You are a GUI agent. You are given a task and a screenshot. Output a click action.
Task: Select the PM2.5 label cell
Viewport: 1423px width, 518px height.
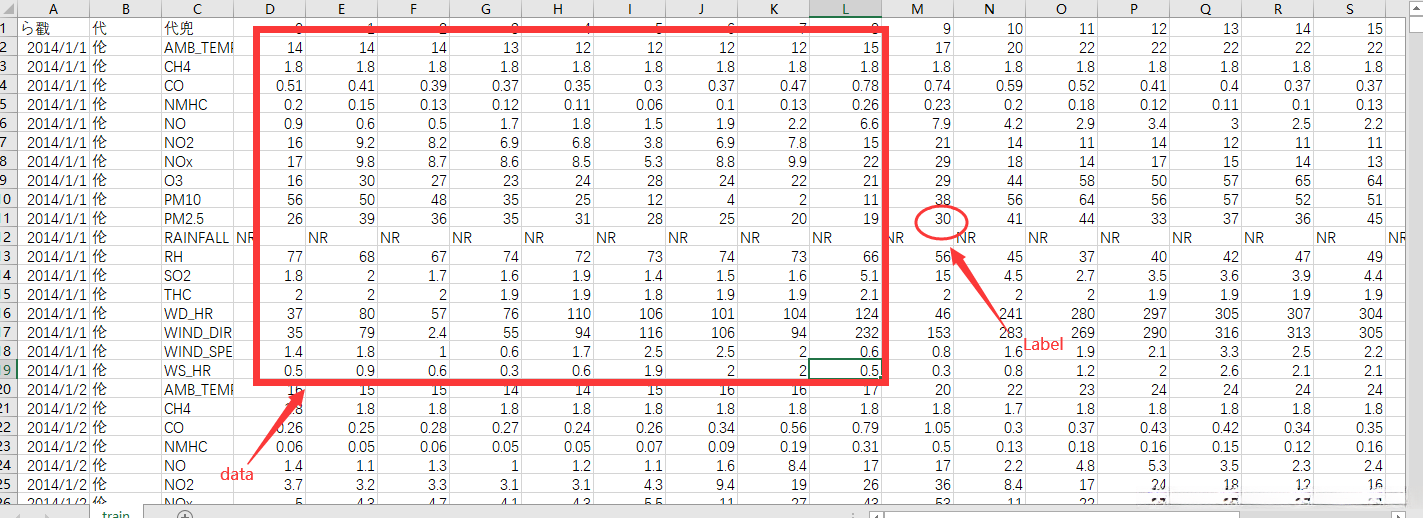[x=197, y=218]
